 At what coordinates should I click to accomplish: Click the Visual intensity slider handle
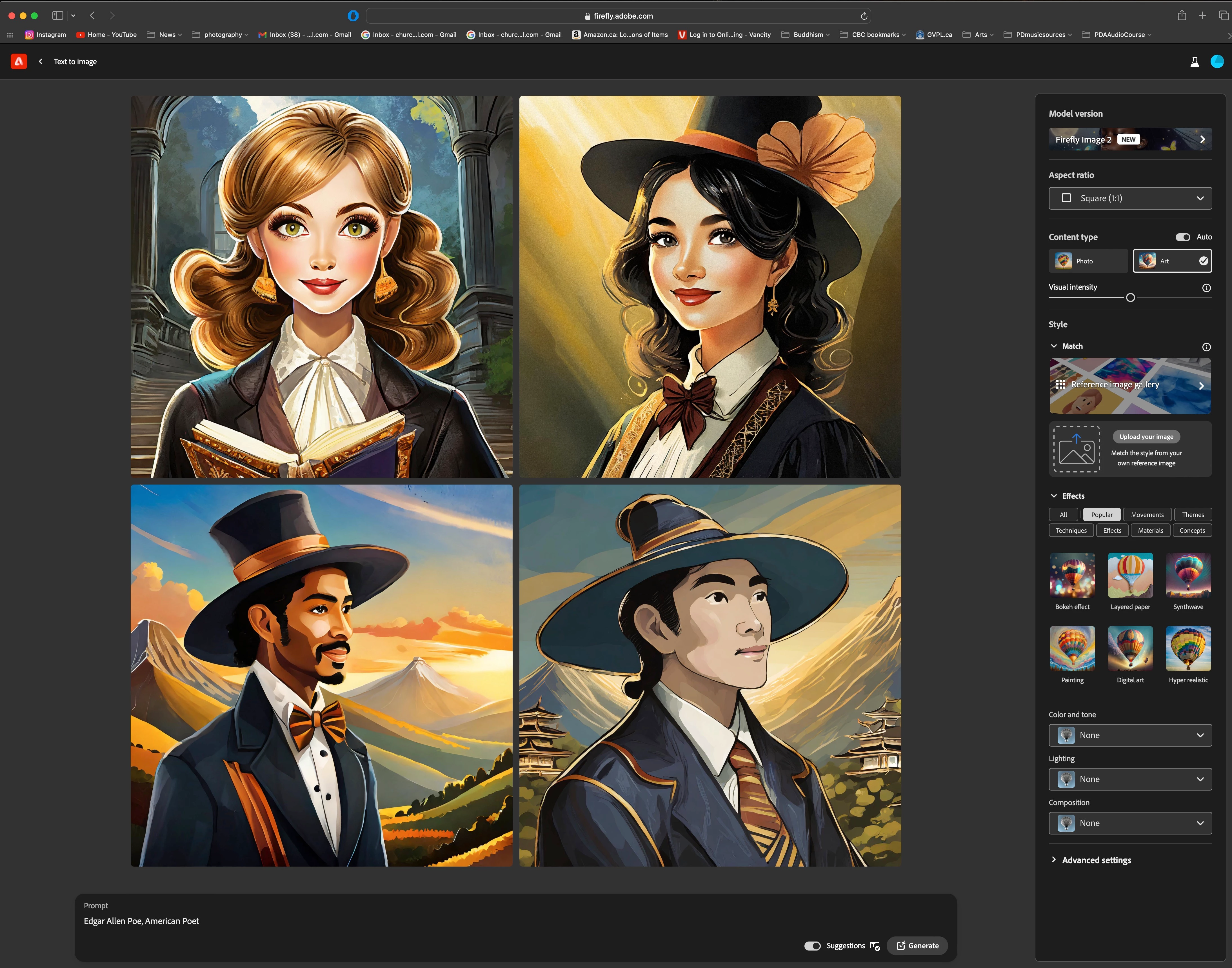(1130, 297)
